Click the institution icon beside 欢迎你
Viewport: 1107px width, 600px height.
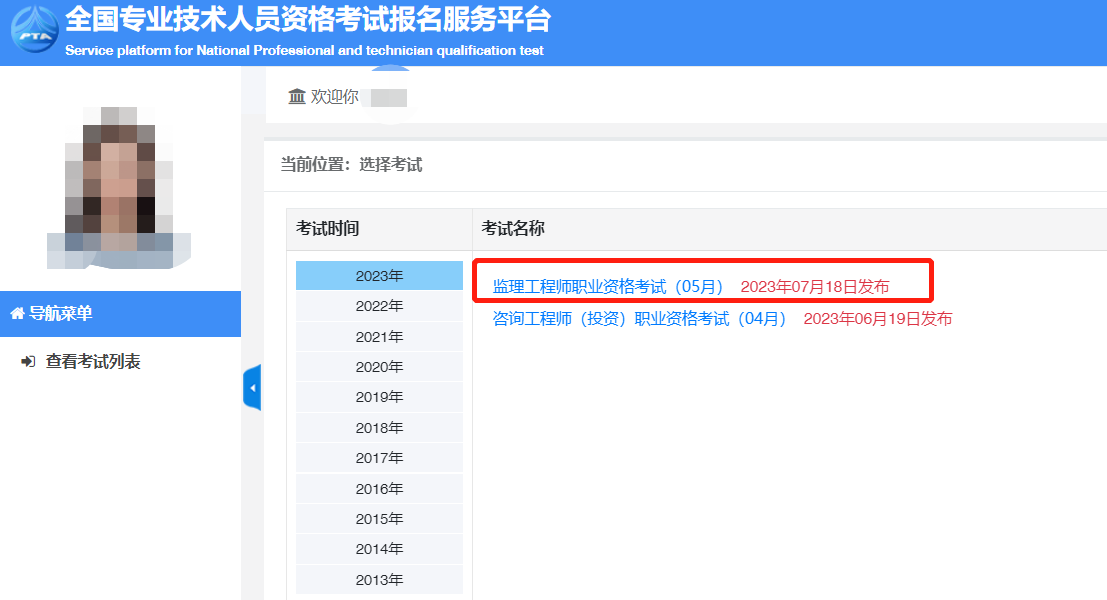296,97
